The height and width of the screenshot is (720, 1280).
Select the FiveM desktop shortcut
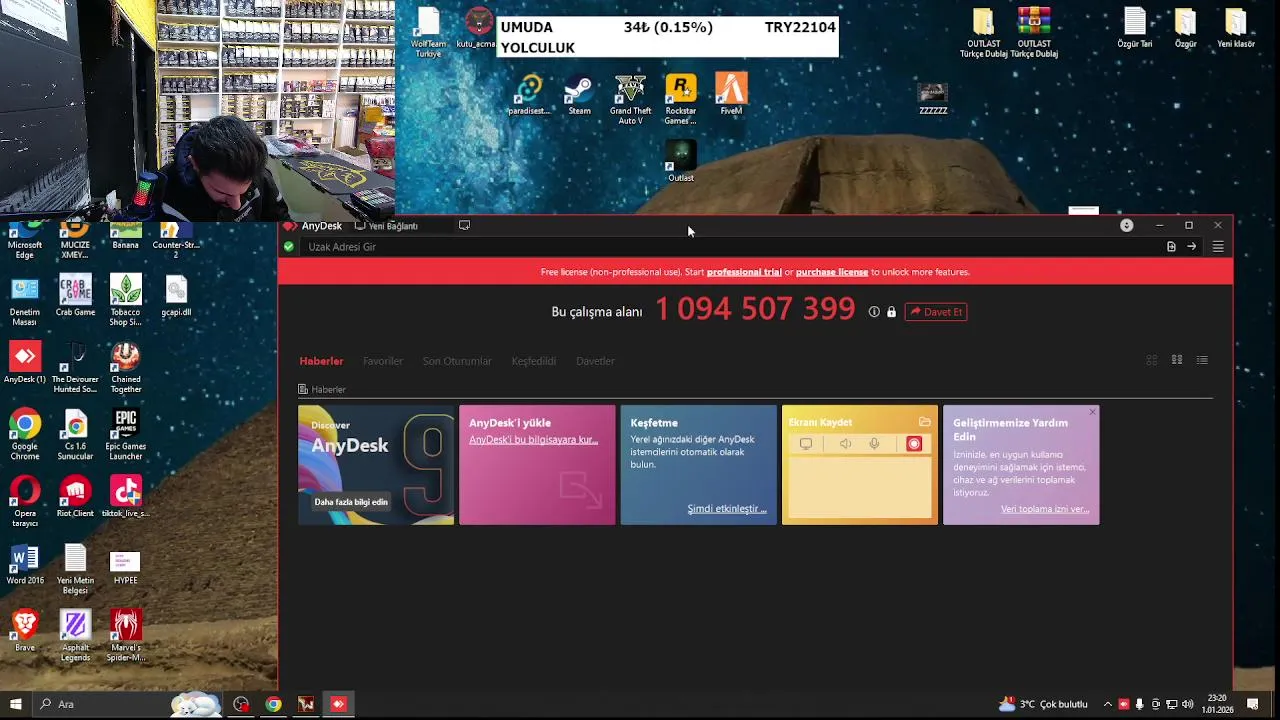pyautogui.click(x=731, y=96)
